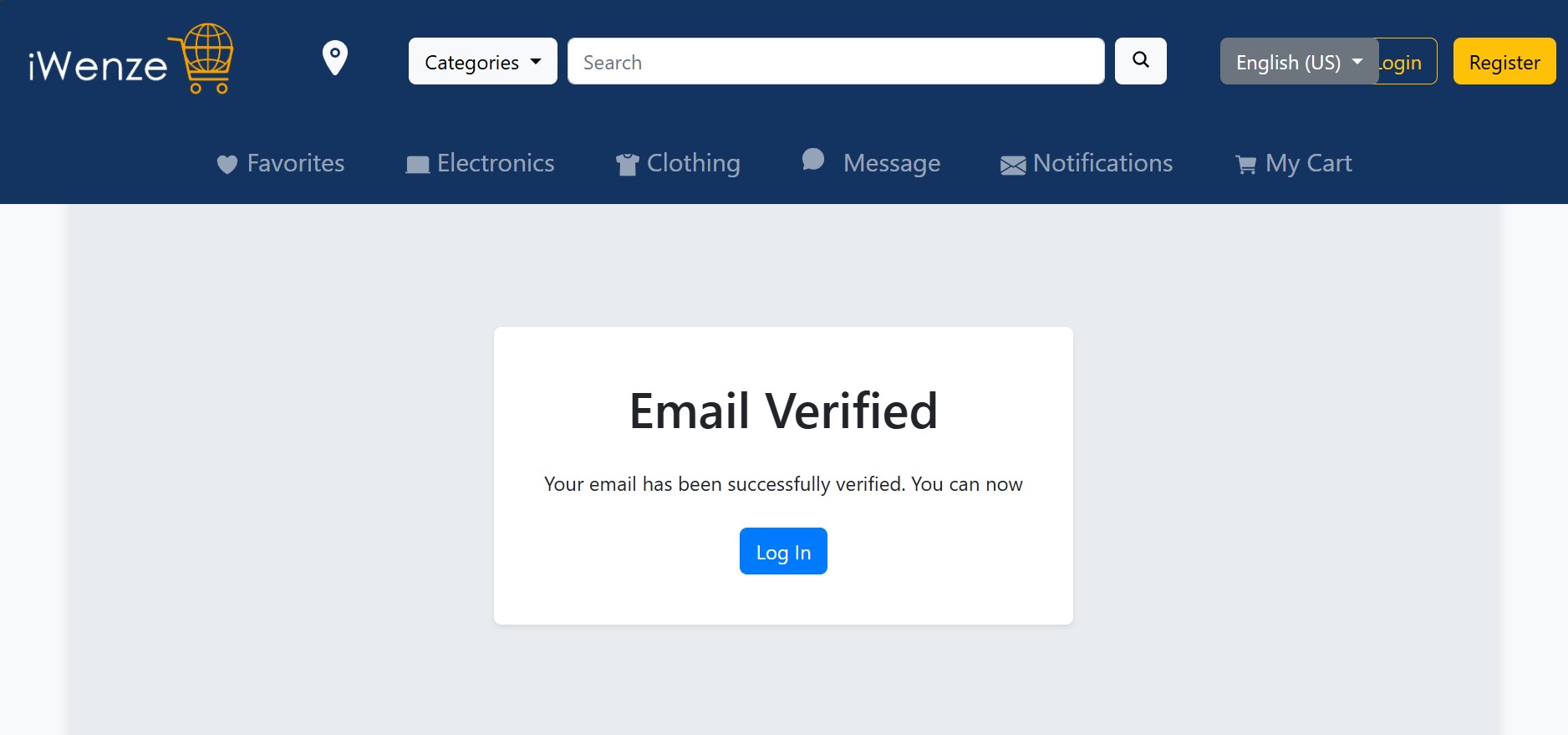Click the cart icon beside My Cart

click(1245, 165)
